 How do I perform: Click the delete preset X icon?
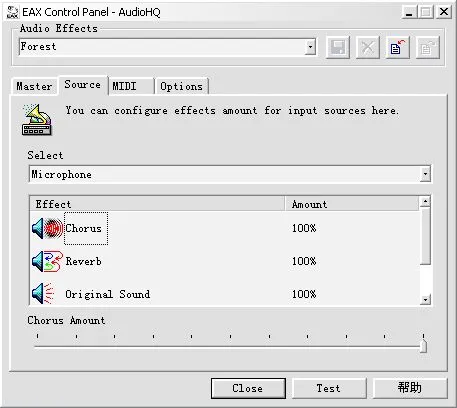(368, 47)
